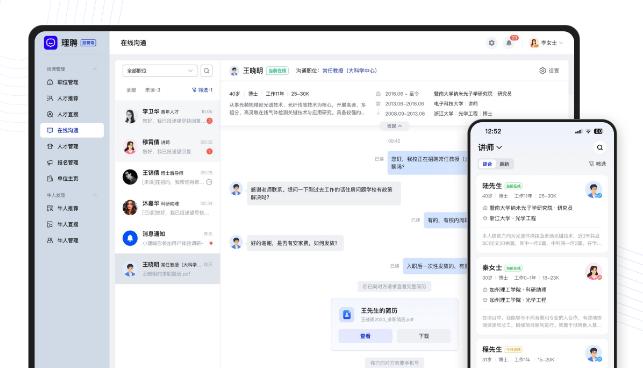
Task: Click the 王先生的简历 resume title
Action: tap(379, 311)
